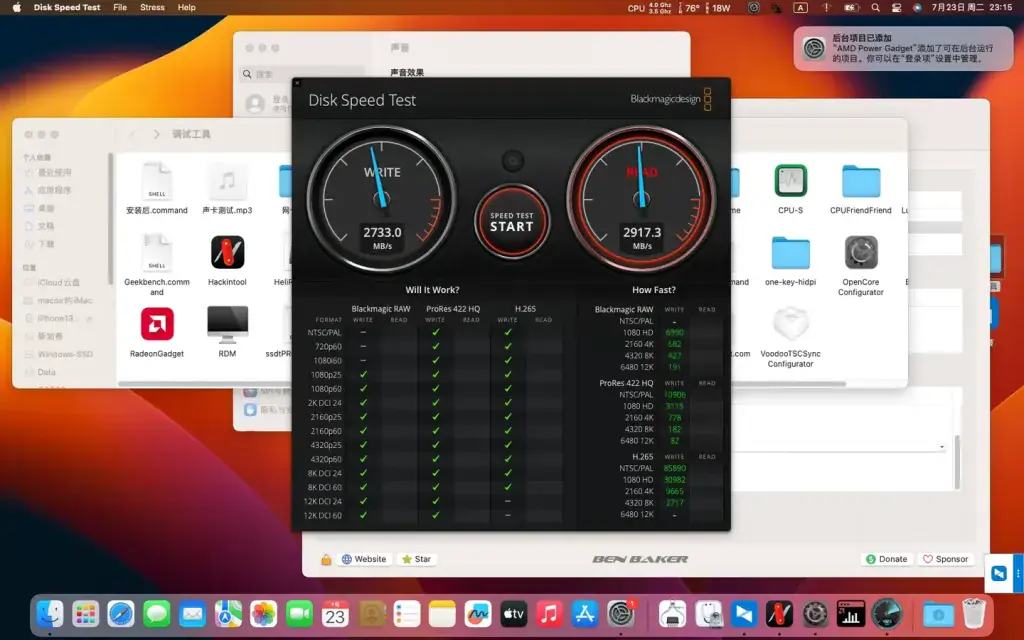Go forward in Finder window toolbar
The image size is (1024, 640).
(156, 134)
